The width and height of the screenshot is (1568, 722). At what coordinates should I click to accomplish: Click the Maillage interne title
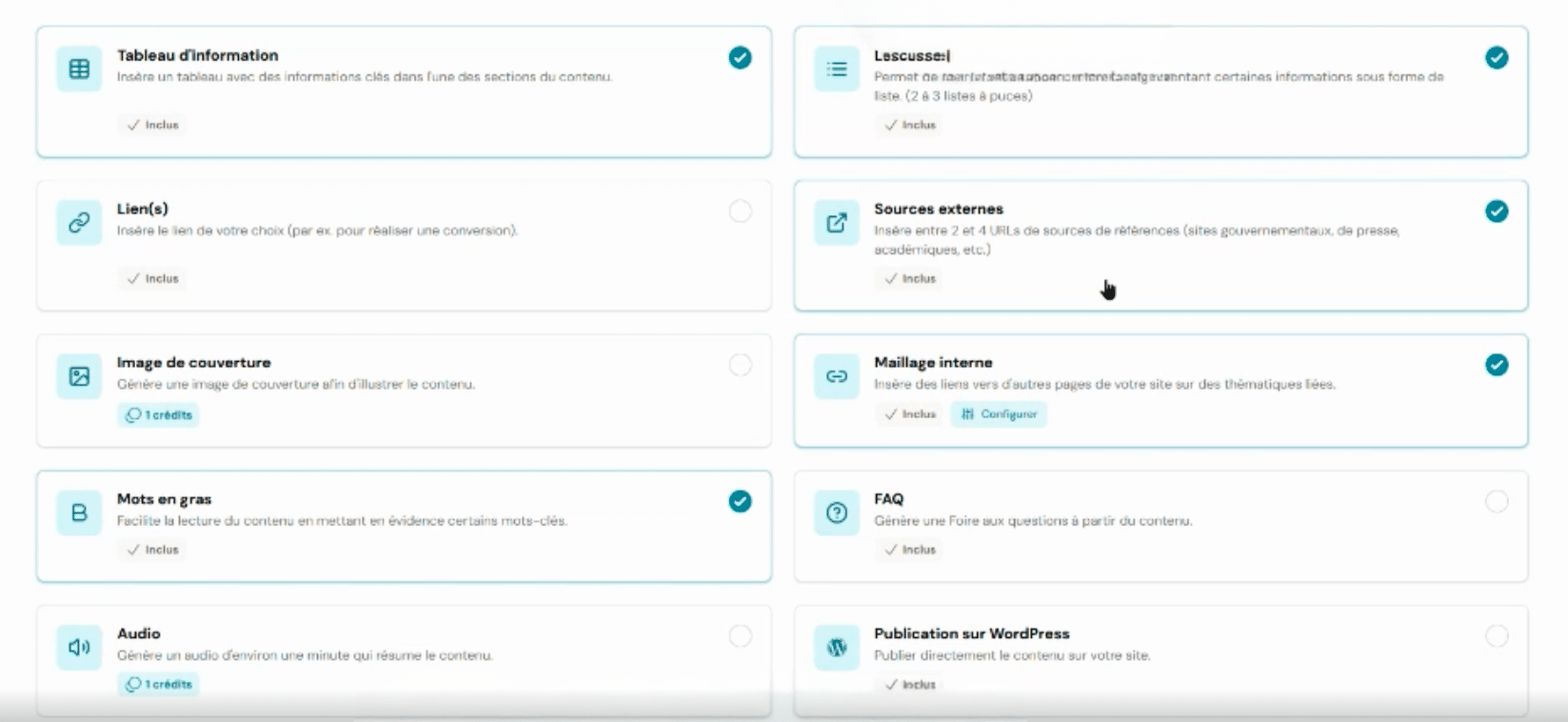click(x=933, y=362)
